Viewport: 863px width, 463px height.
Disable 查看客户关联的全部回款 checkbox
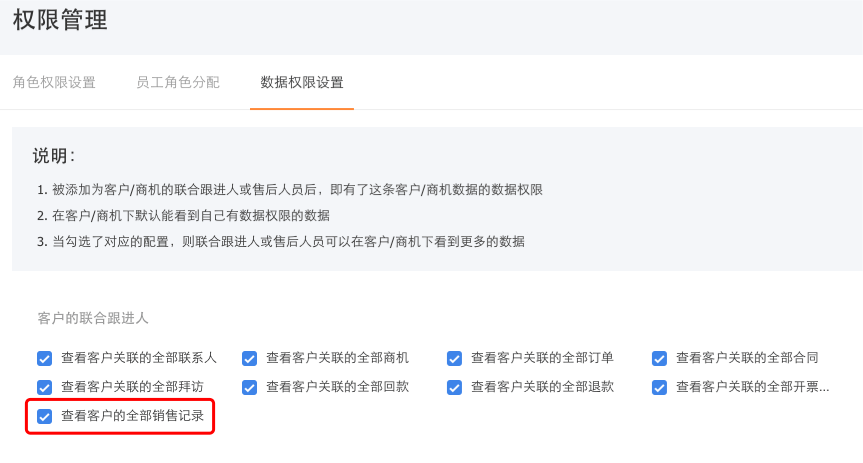pyautogui.click(x=249, y=387)
